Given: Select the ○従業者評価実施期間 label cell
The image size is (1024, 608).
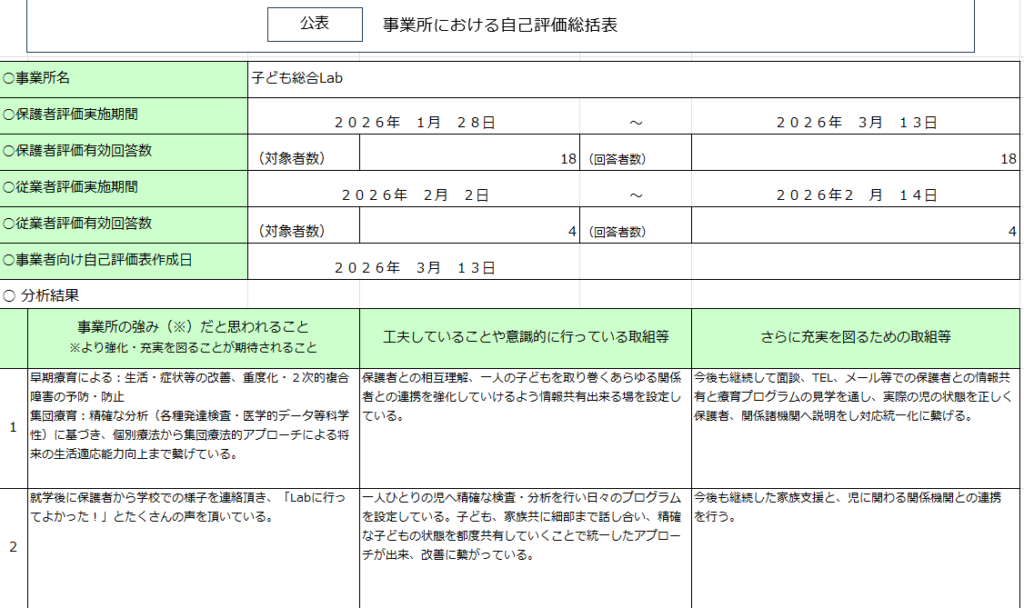Looking at the screenshot, I should point(124,188).
